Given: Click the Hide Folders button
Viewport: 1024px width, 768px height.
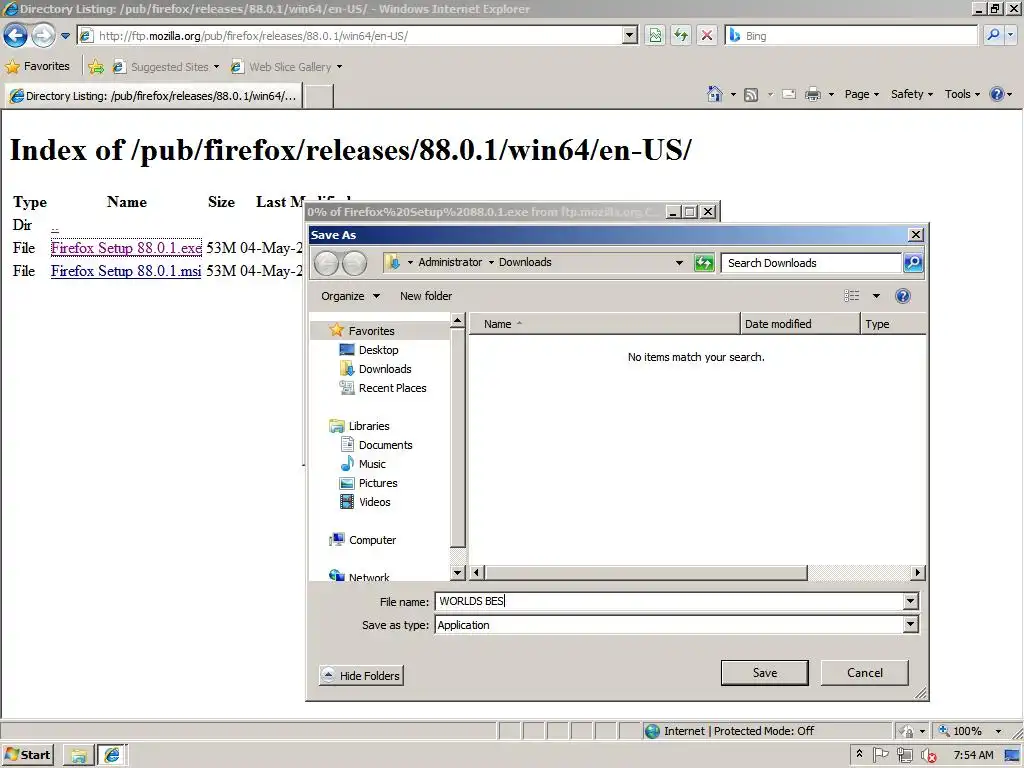Looking at the screenshot, I should click(361, 675).
